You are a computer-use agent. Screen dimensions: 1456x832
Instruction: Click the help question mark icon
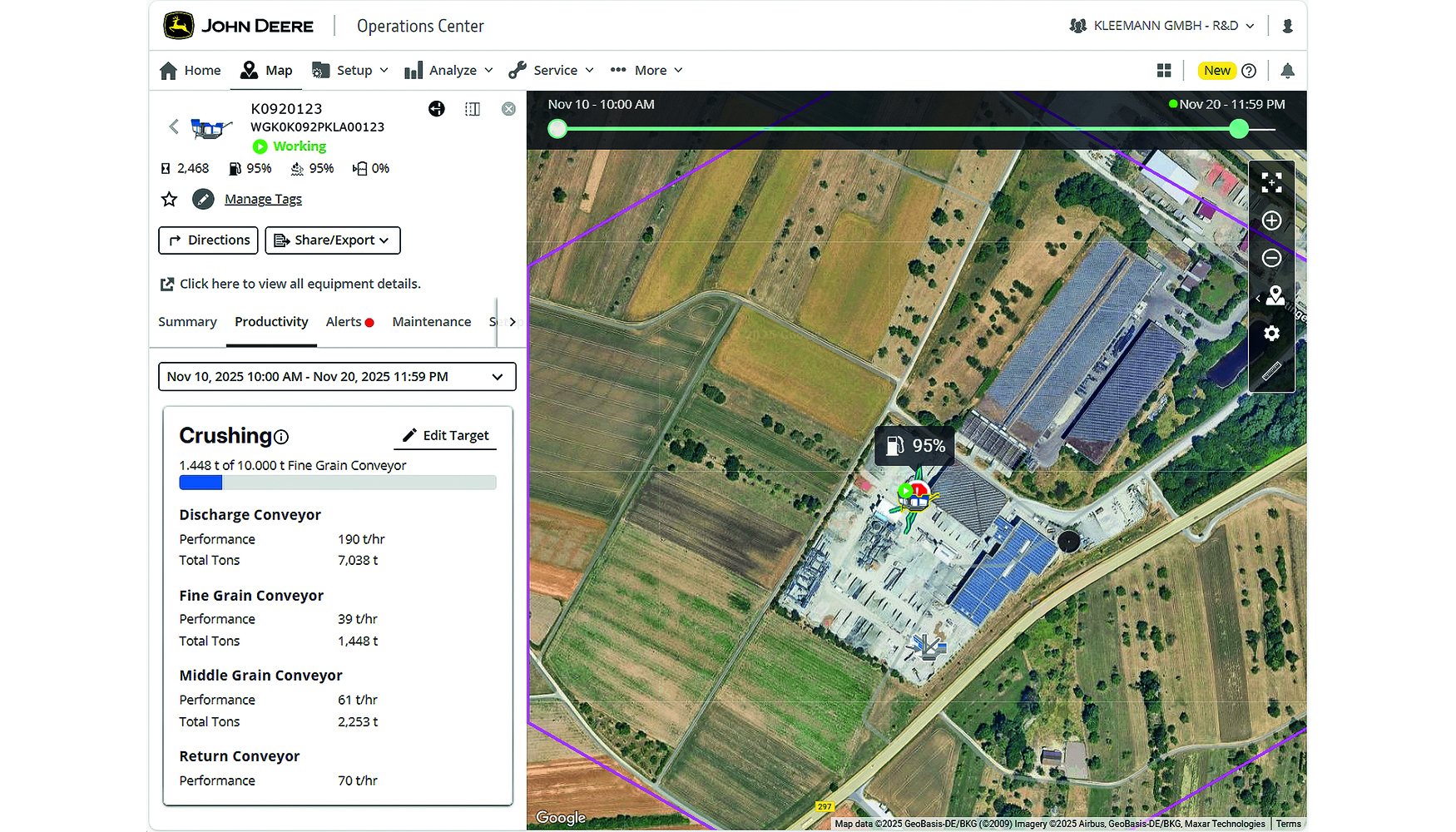click(1249, 70)
